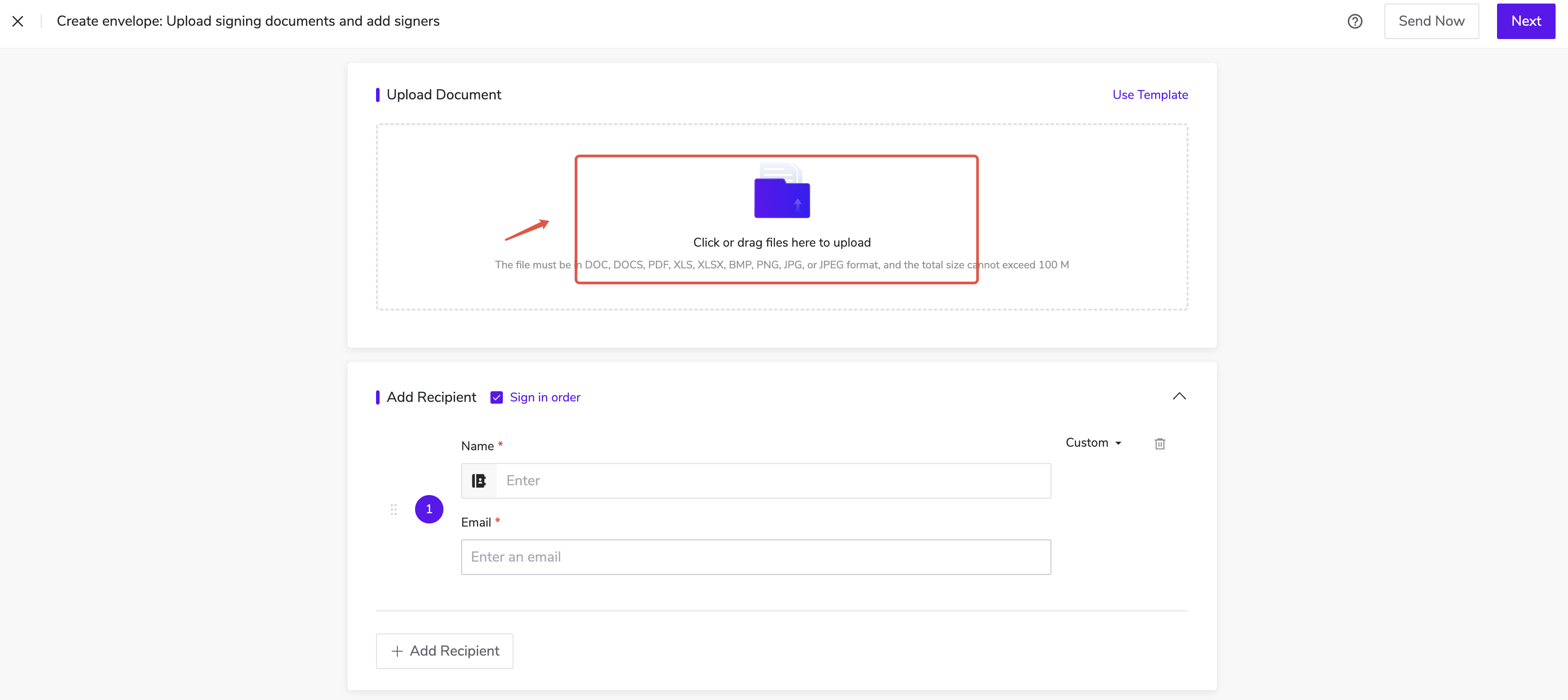The image size is (1568, 700).
Task: Click 'Click or drag files here' text
Action: point(782,242)
